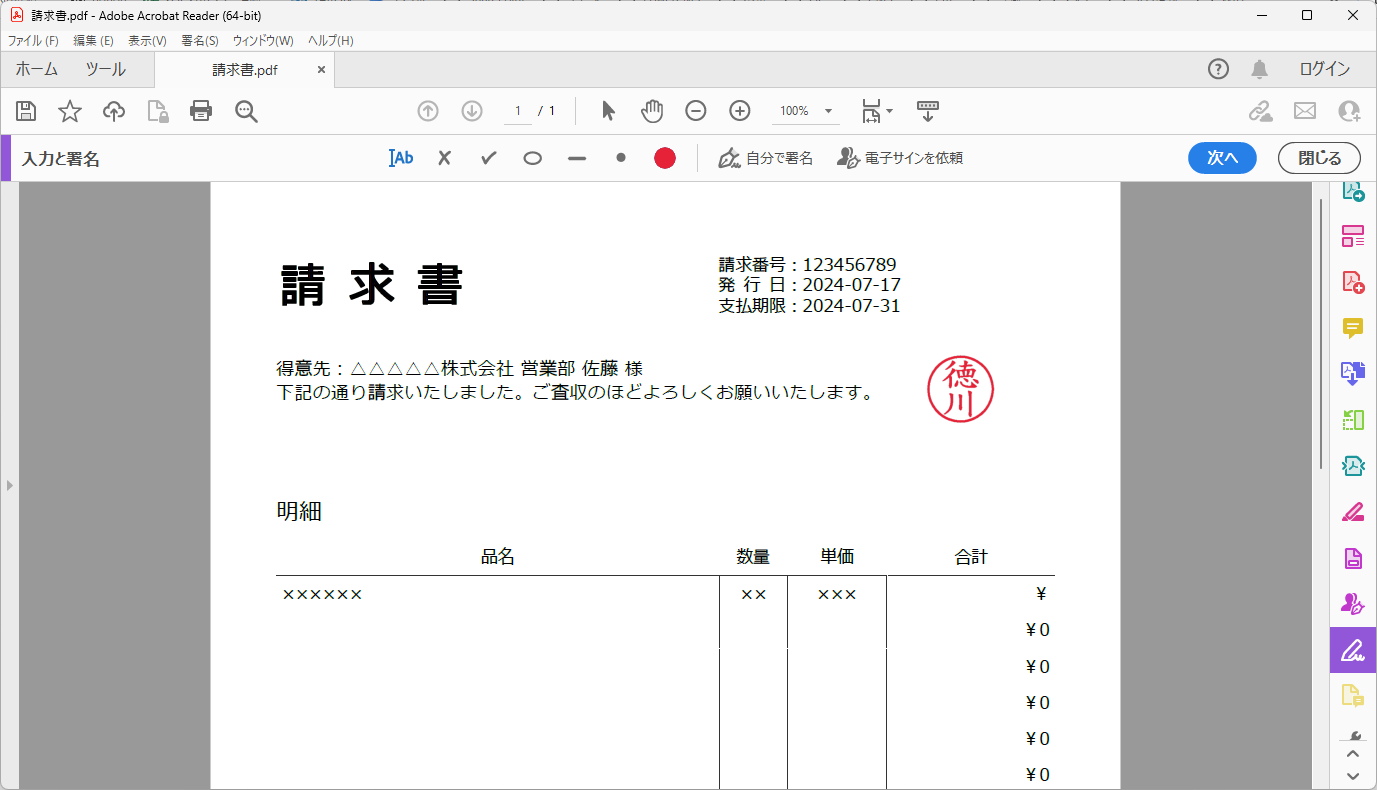Share a link using the chain icon
This screenshot has height=790, width=1377.
1261,111
